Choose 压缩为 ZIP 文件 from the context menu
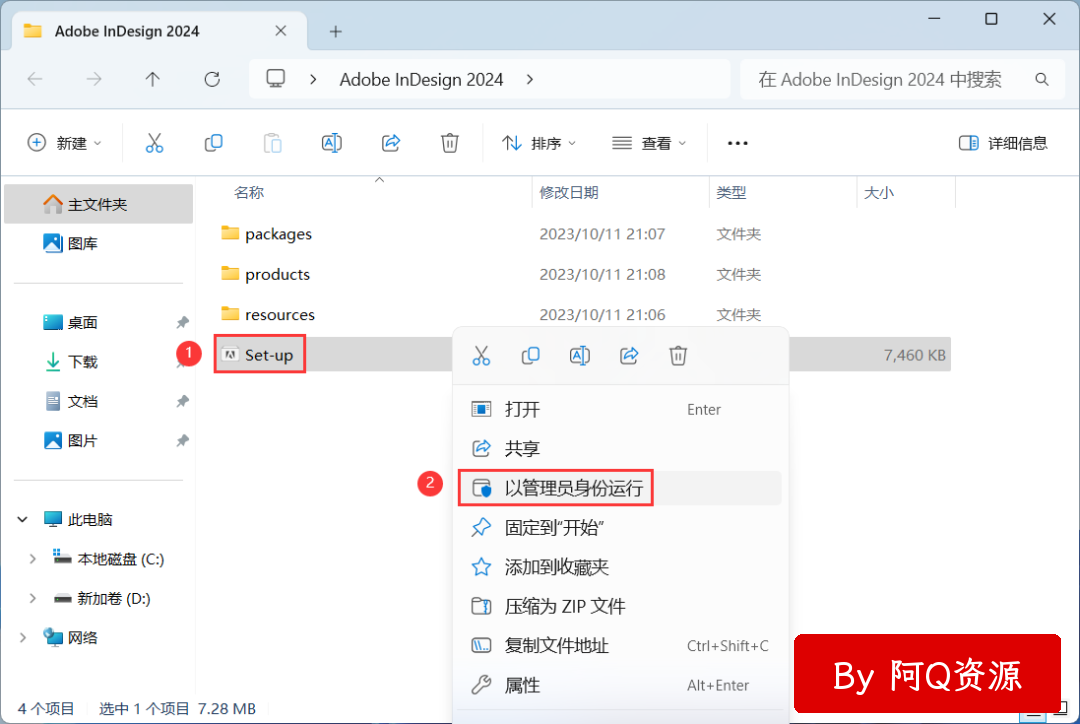1080x724 pixels. point(620,606)
